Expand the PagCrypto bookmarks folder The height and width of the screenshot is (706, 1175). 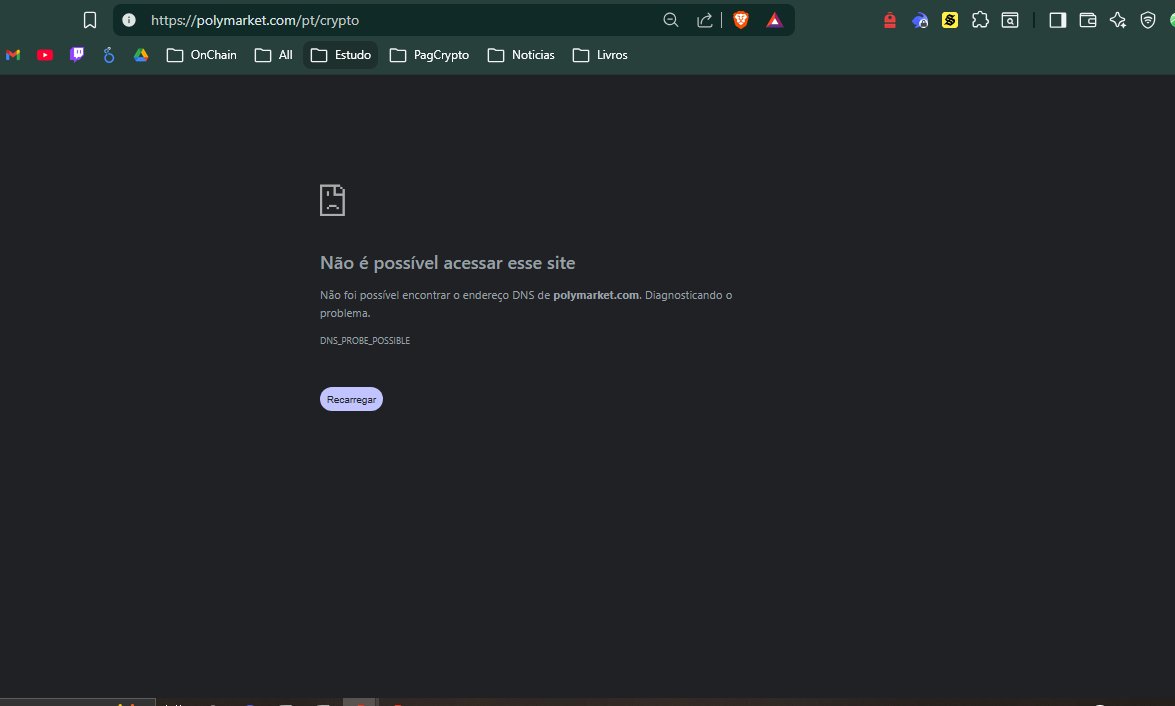(429, 55)
